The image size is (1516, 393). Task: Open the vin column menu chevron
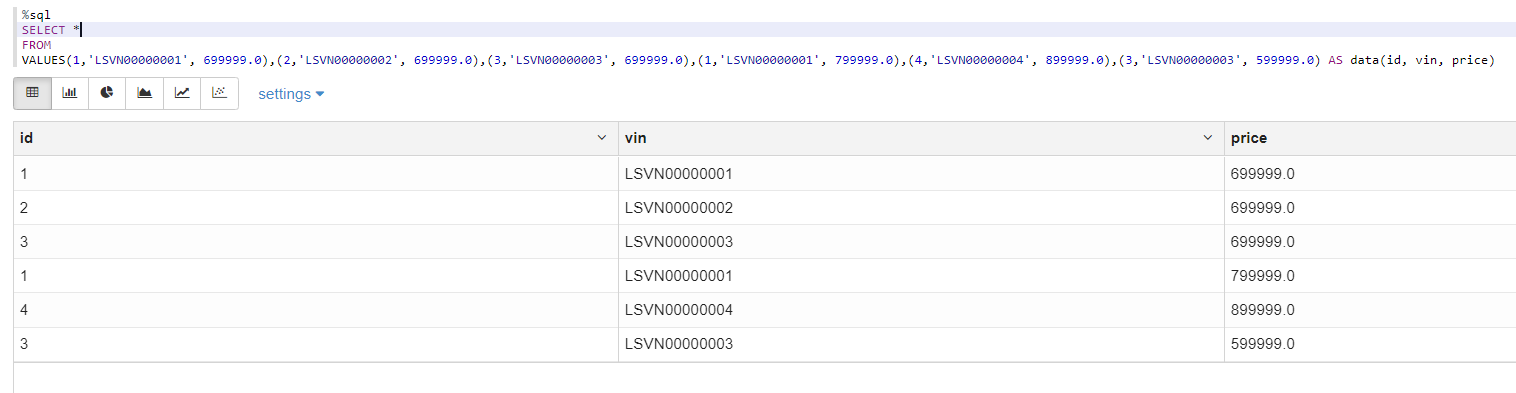point(1208,138)
